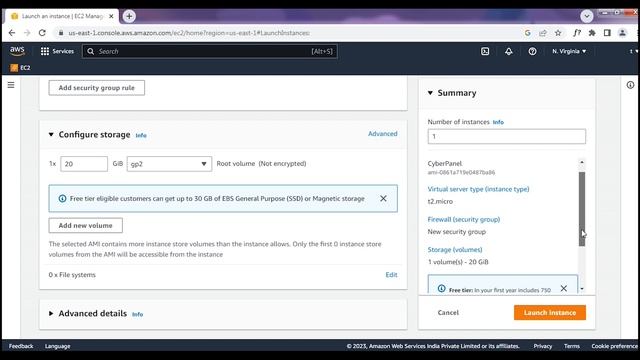
Task: Collapse the Configure storage section
Action: coord(51,134)
